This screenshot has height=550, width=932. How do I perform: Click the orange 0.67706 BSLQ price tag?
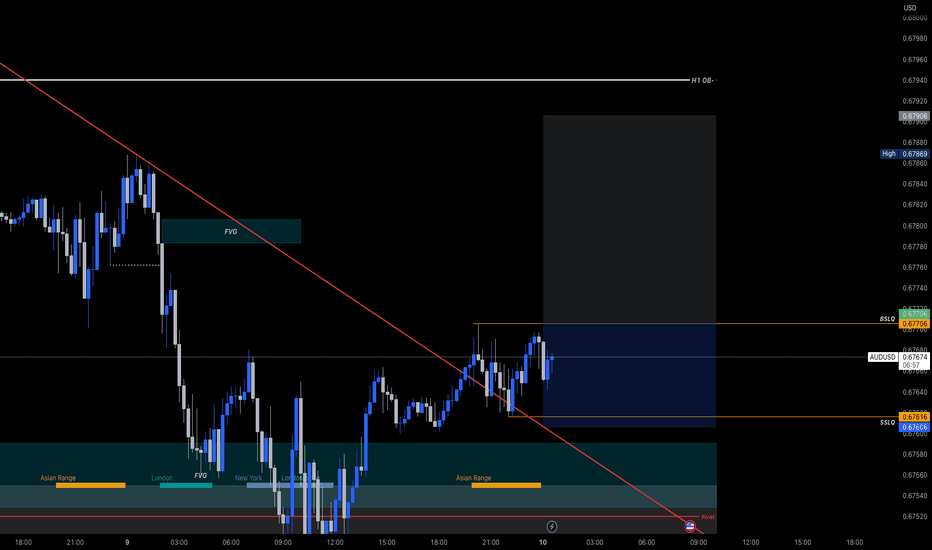point(914,324)
